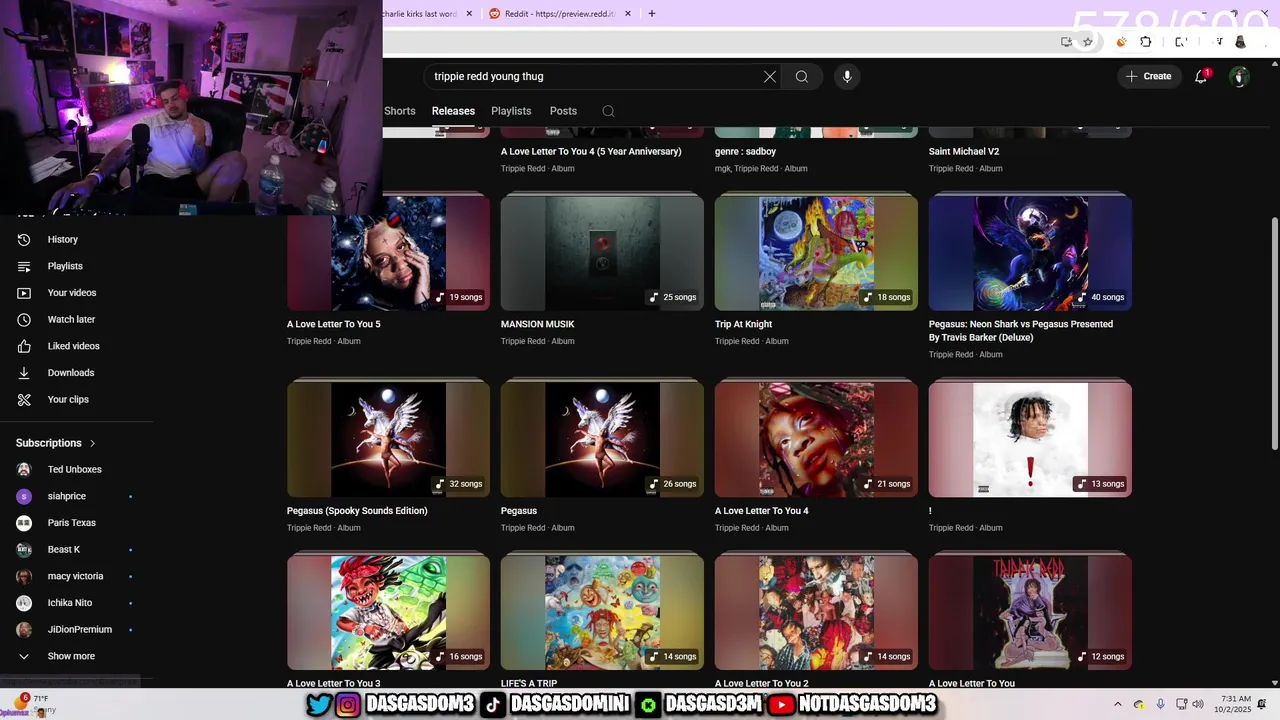Clear the search query with the X icon
This screenshot has width=1280, height=720.
coord(770,76)
